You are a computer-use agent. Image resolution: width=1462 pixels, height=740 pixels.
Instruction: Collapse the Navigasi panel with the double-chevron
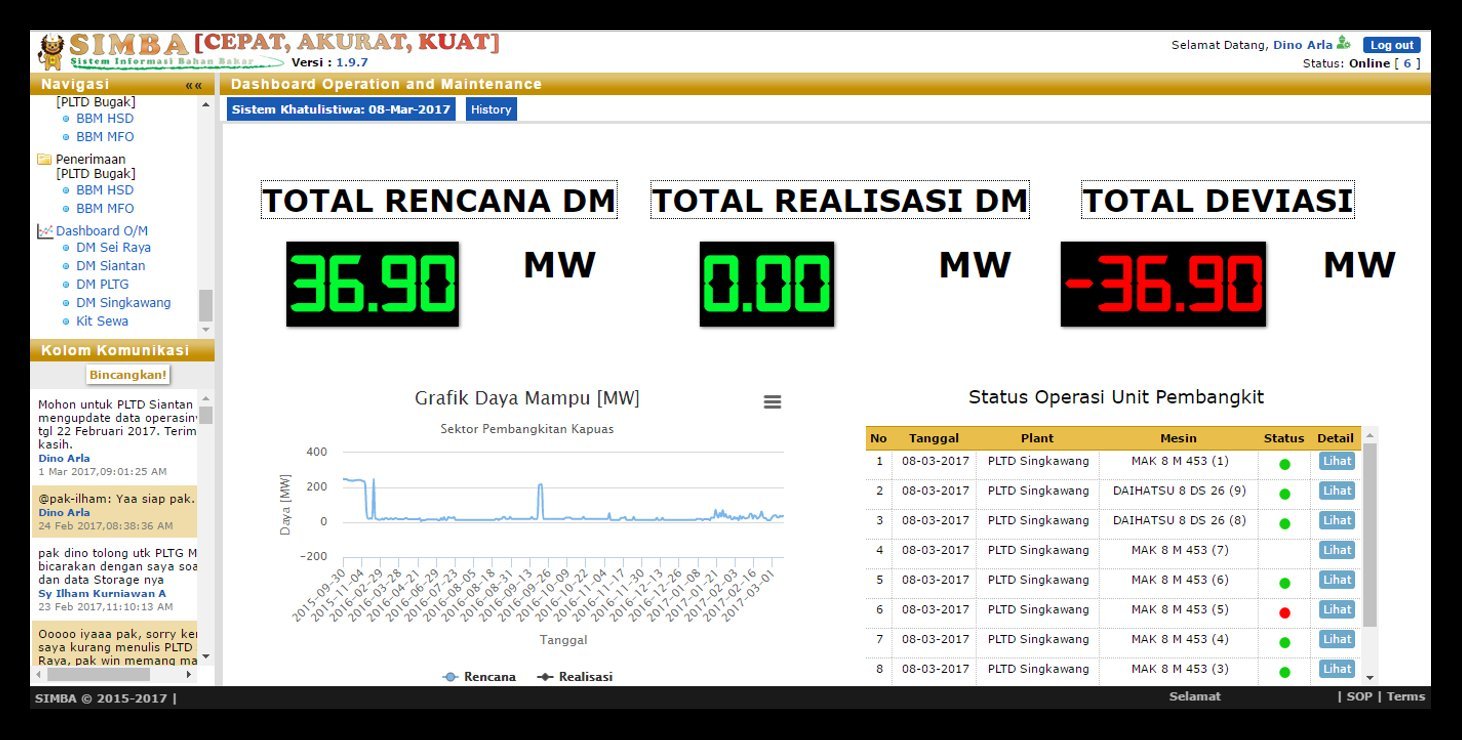click(x=193, y=84)
